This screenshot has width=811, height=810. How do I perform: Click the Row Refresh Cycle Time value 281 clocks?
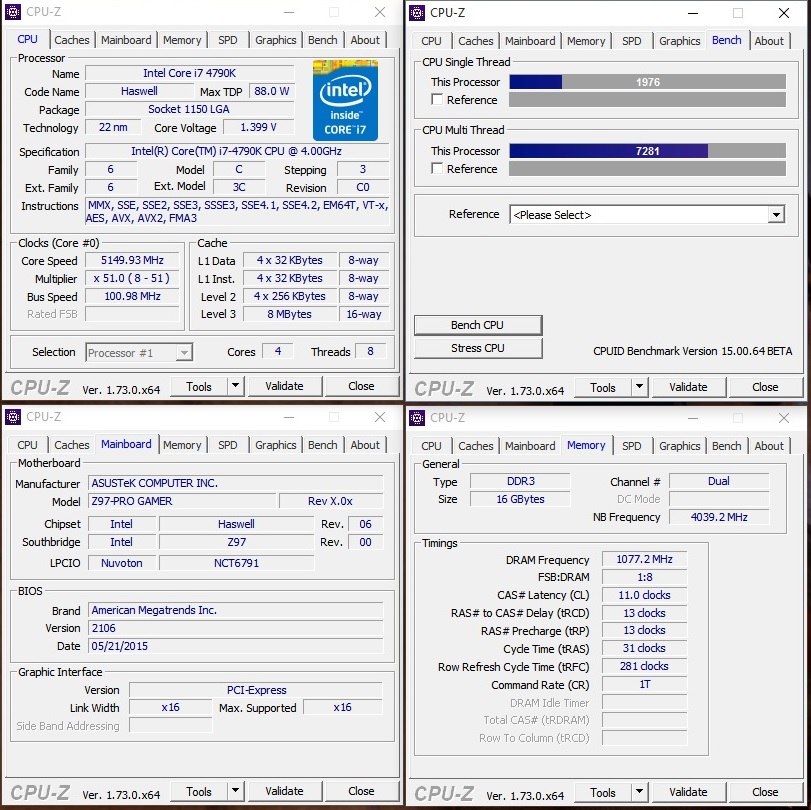point(644,666)
